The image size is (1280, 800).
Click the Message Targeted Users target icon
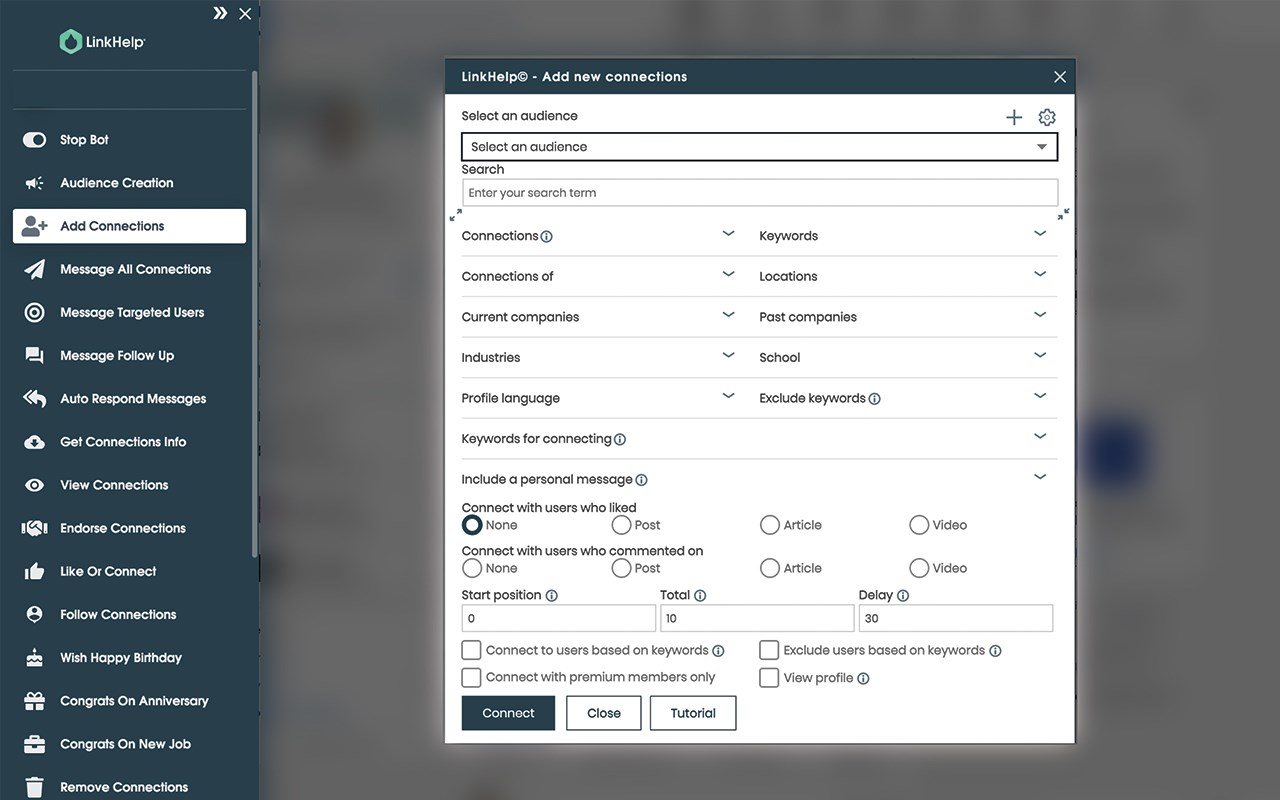point(34,312)
